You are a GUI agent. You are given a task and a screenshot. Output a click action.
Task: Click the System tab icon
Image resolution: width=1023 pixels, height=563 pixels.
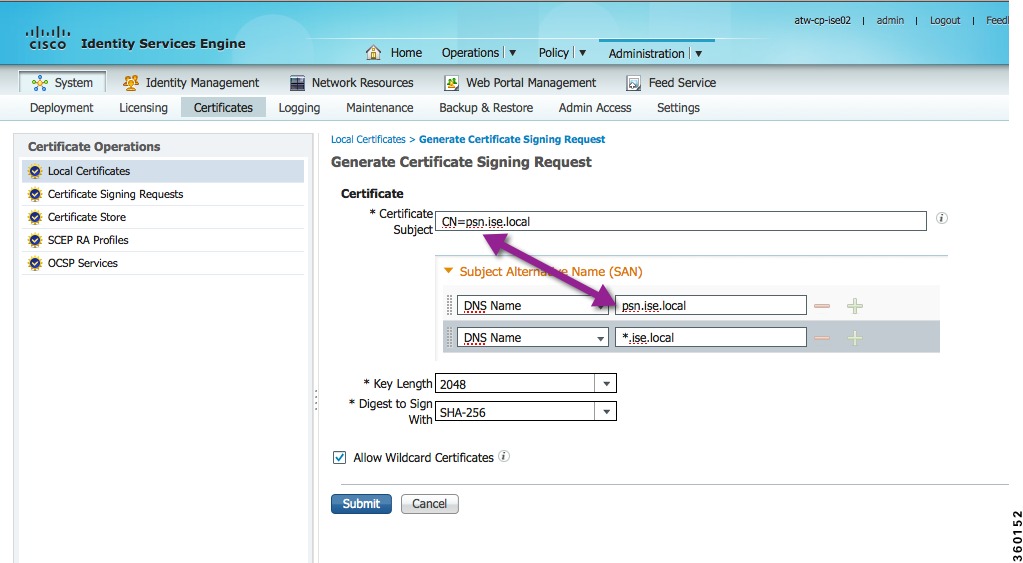point(40,83)
